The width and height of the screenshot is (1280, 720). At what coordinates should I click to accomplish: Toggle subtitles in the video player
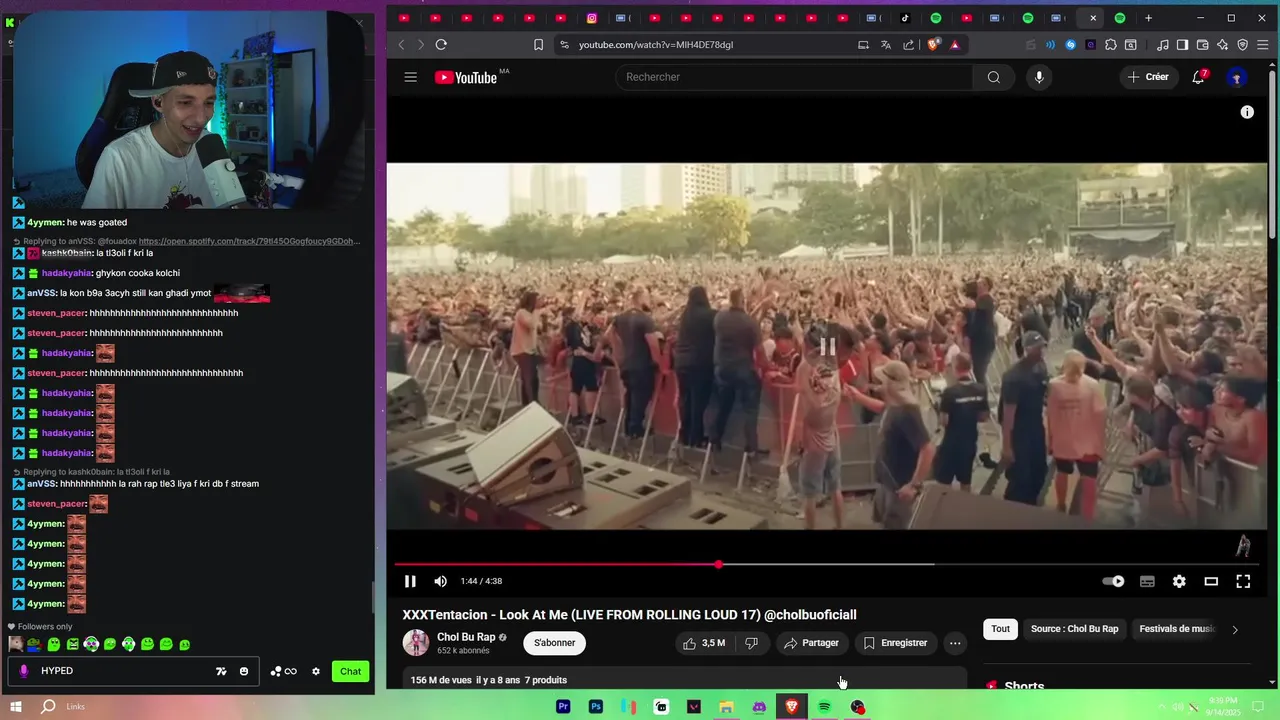click(1147, 581)
